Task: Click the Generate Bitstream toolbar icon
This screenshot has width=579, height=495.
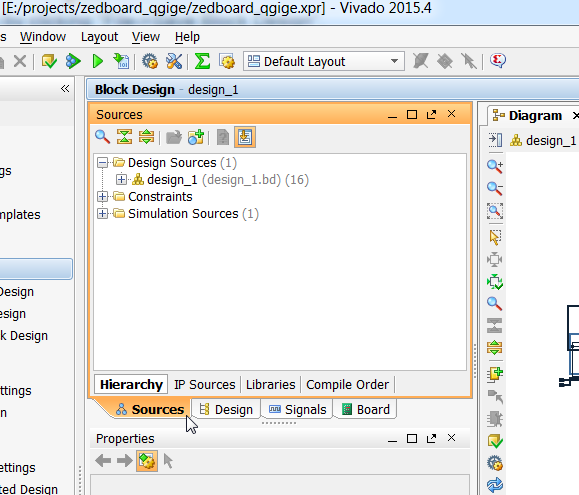Action: click(x=121, y=61)
